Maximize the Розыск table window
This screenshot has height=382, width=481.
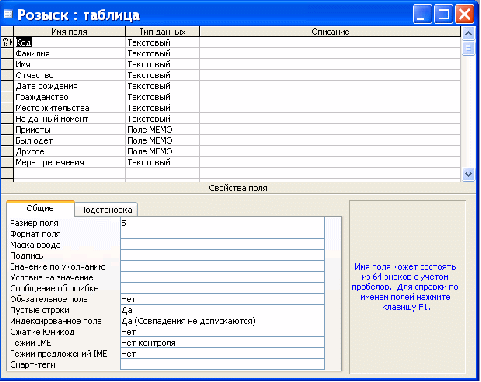point(444,14)
